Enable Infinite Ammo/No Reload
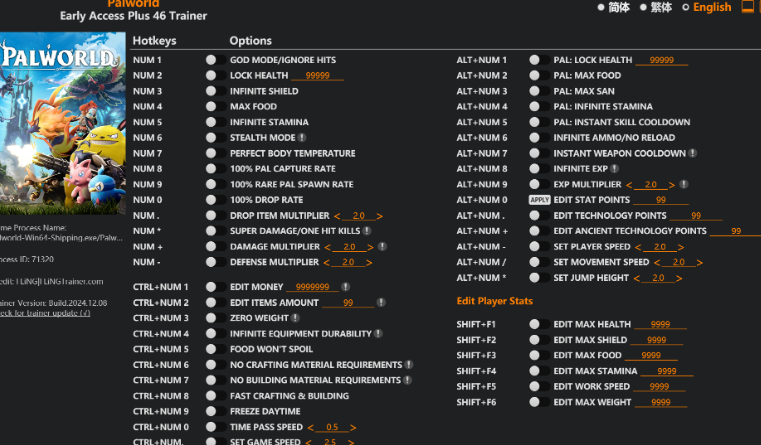The width and height of the screenshot is (761, 445). point(539,137)
